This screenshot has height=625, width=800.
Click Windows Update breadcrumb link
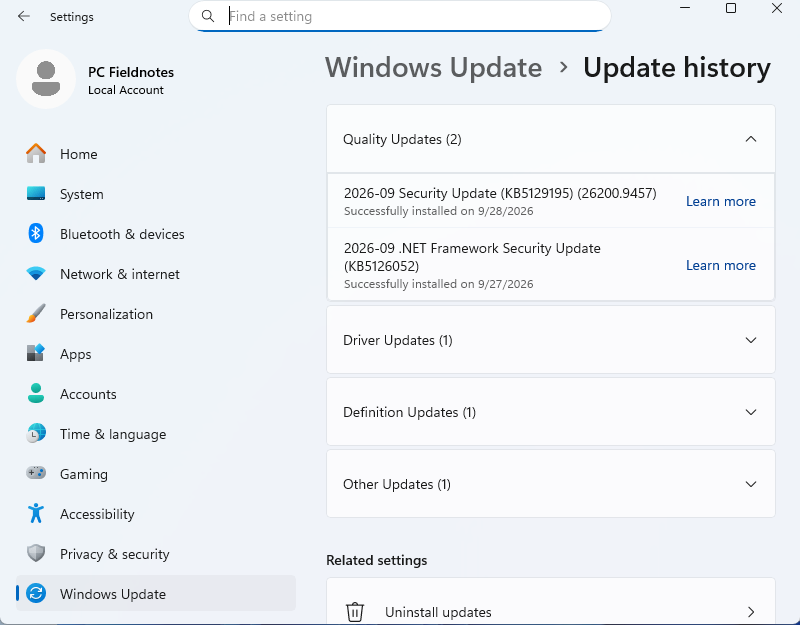pyautogui.click(x=434, y=67)
